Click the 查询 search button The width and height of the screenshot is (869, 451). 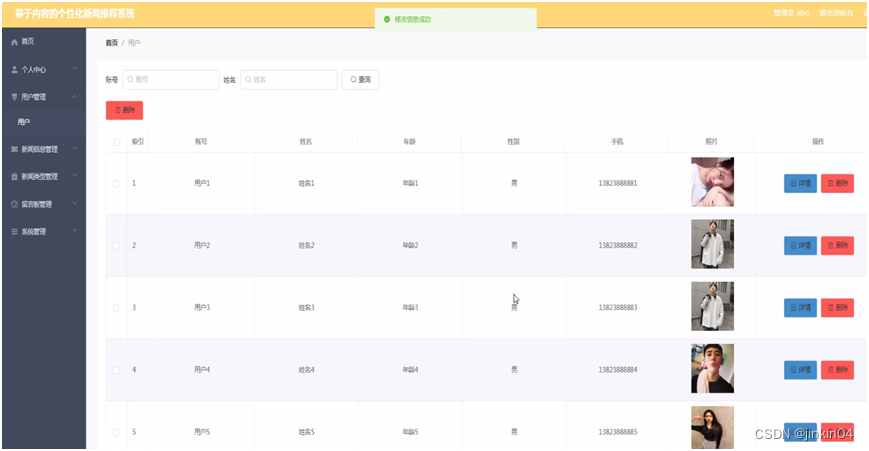pyautogui.click(x=360, y=80)
